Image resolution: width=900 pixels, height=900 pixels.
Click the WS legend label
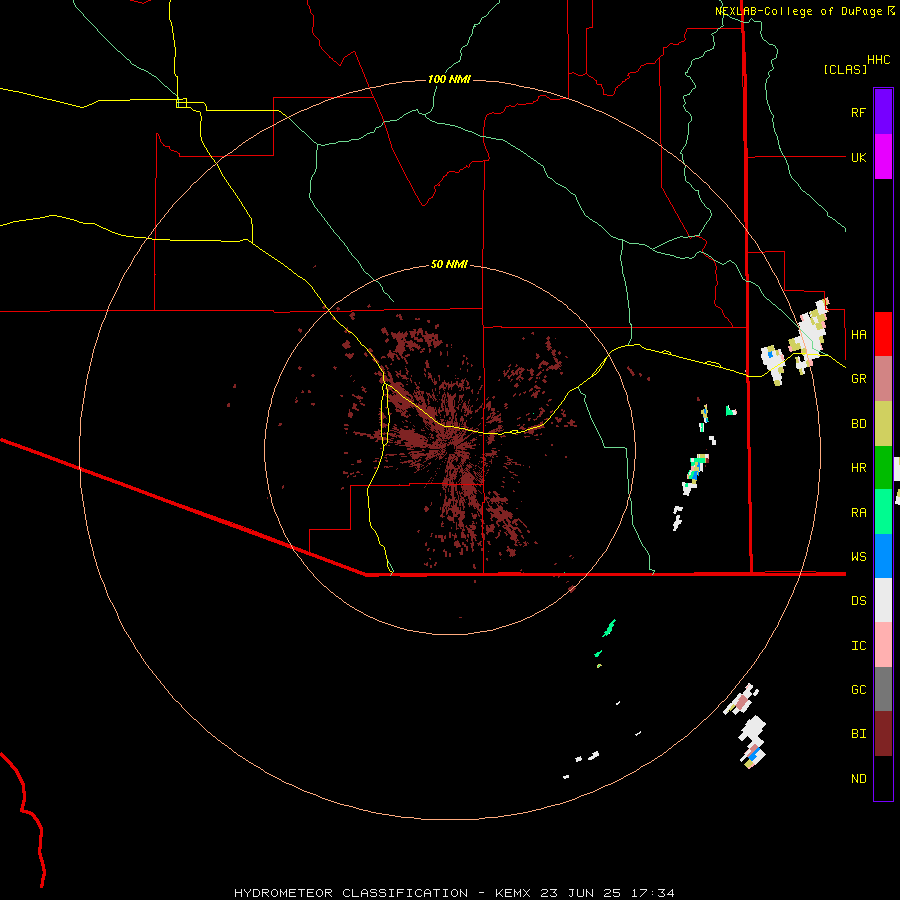click(858, 556)
